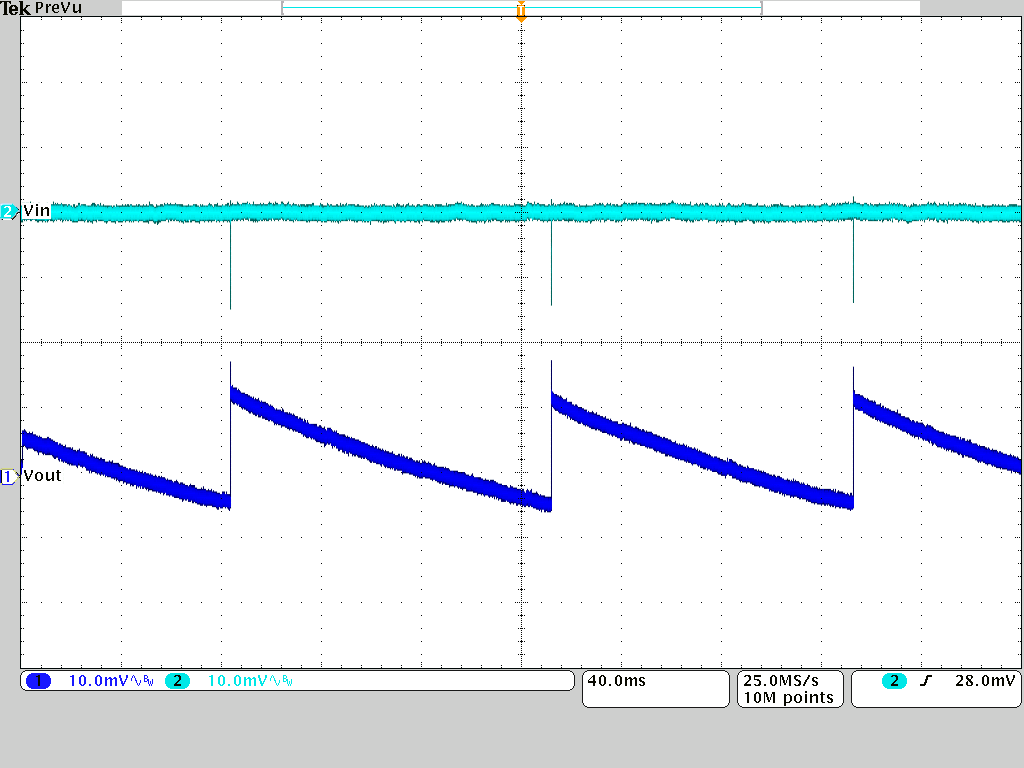The height and width of the screenshot is (768, 1024).
Task: Click the rising edge trigger slope icon
Action: click(x=926, y=680)
